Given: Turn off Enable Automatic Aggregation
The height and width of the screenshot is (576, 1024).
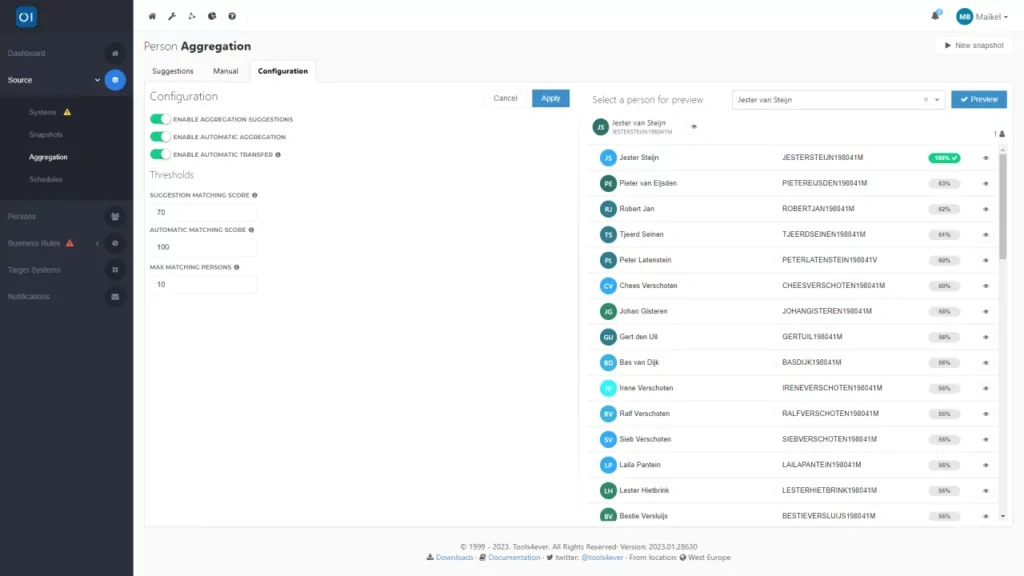Looking at the screenshot, I should [158, 136].
